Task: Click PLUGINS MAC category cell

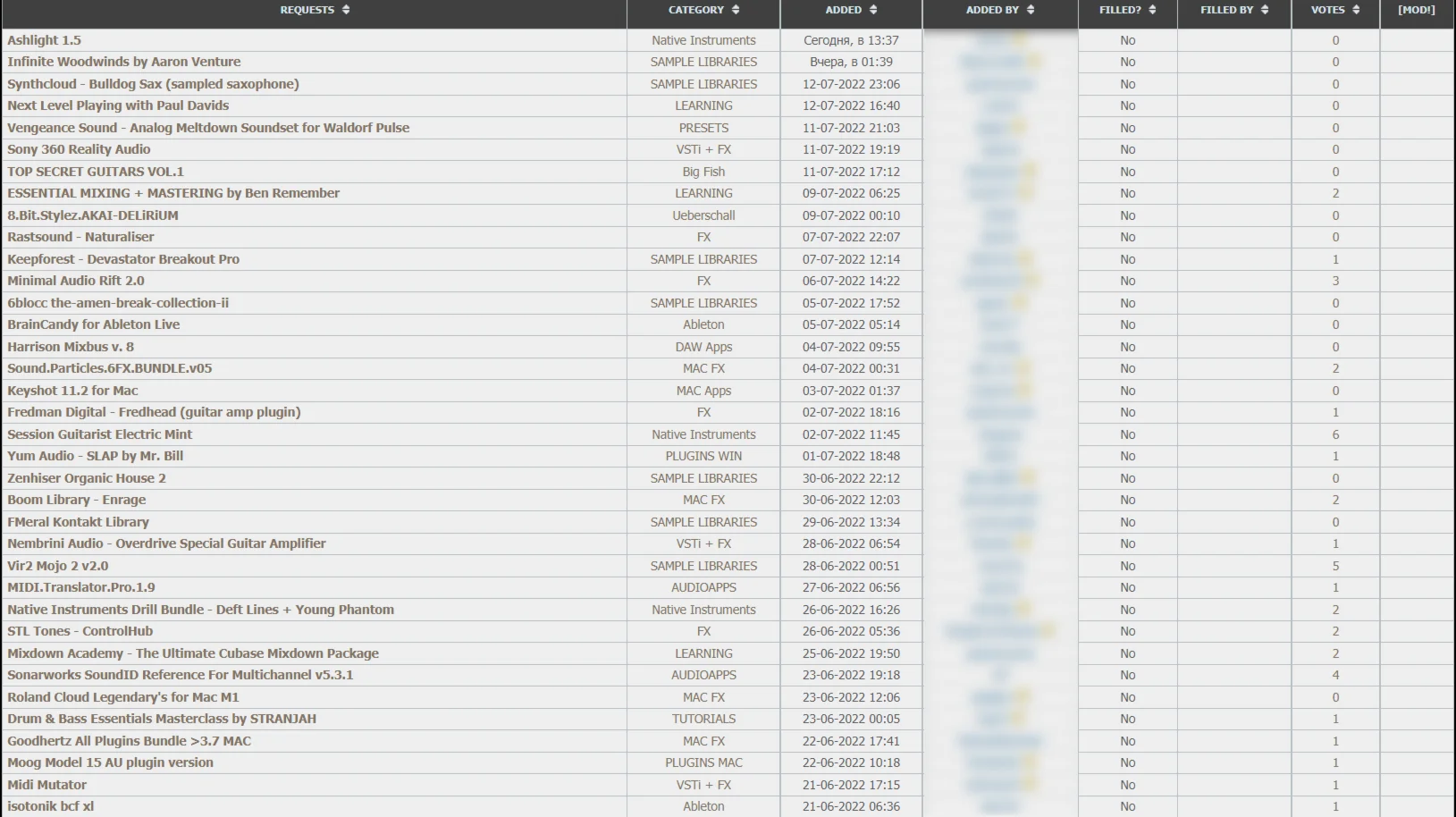Action: pyautogui.click(x=703, y=762)
